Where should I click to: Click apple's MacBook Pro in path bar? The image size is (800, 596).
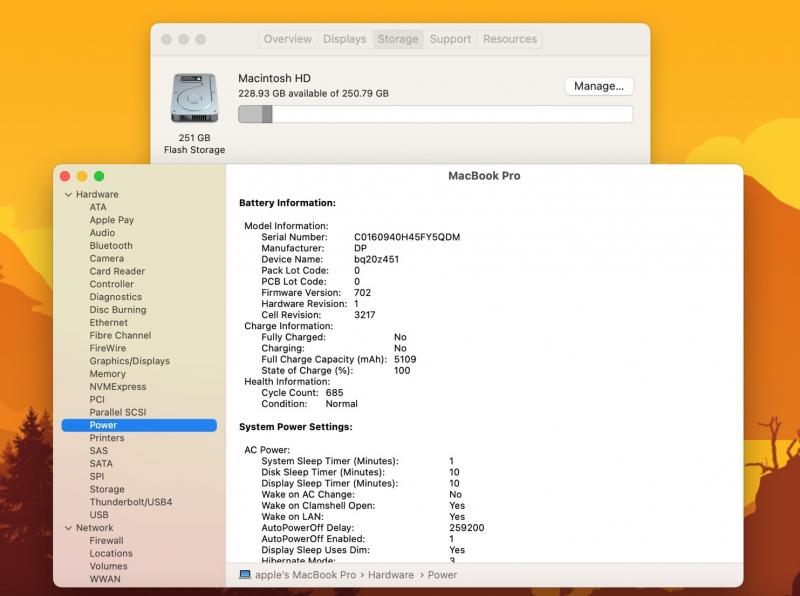(x=306, y=575)
